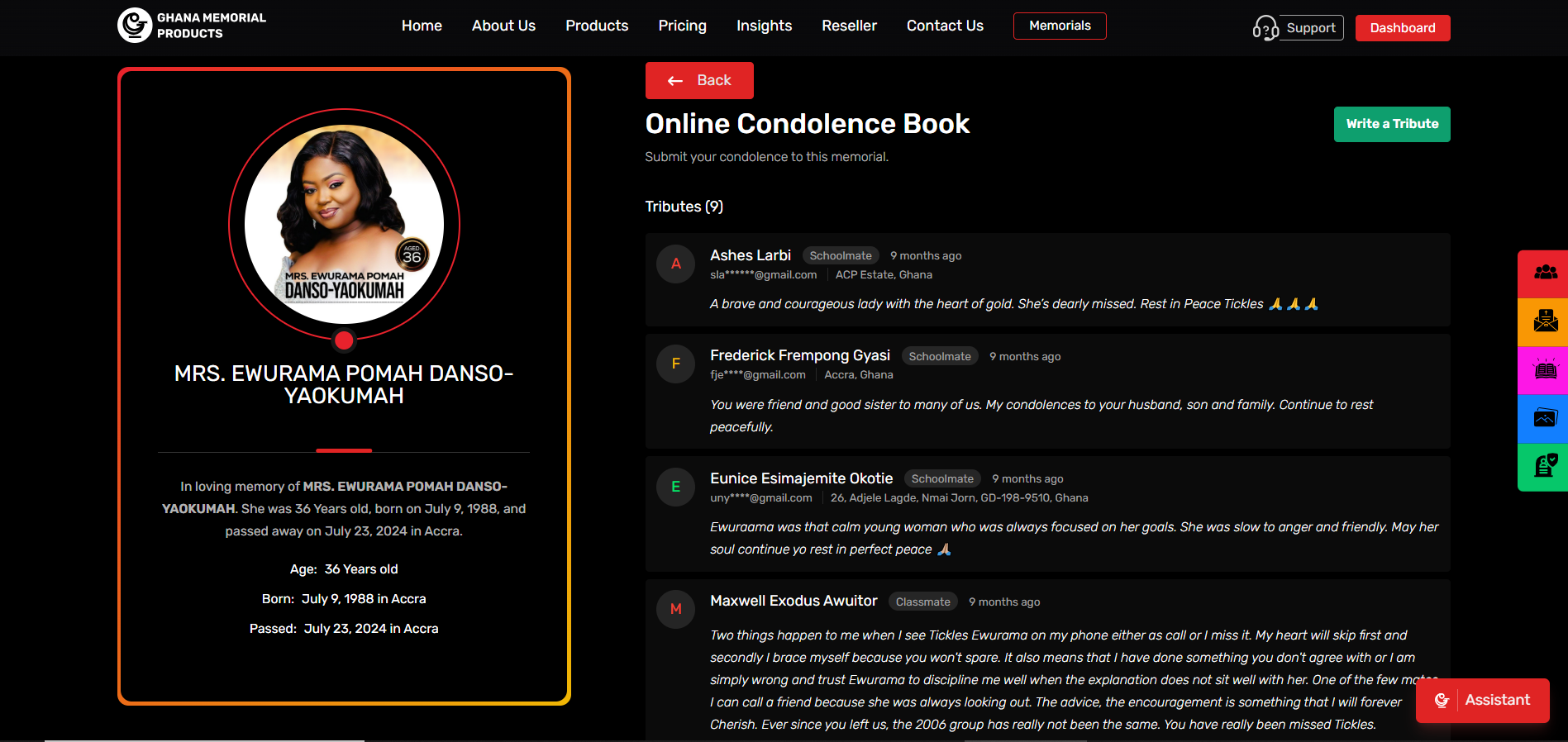This screenshot has height=742, width=1568.
Task: Go to Reseller page
Action: [x=849, y=26]
